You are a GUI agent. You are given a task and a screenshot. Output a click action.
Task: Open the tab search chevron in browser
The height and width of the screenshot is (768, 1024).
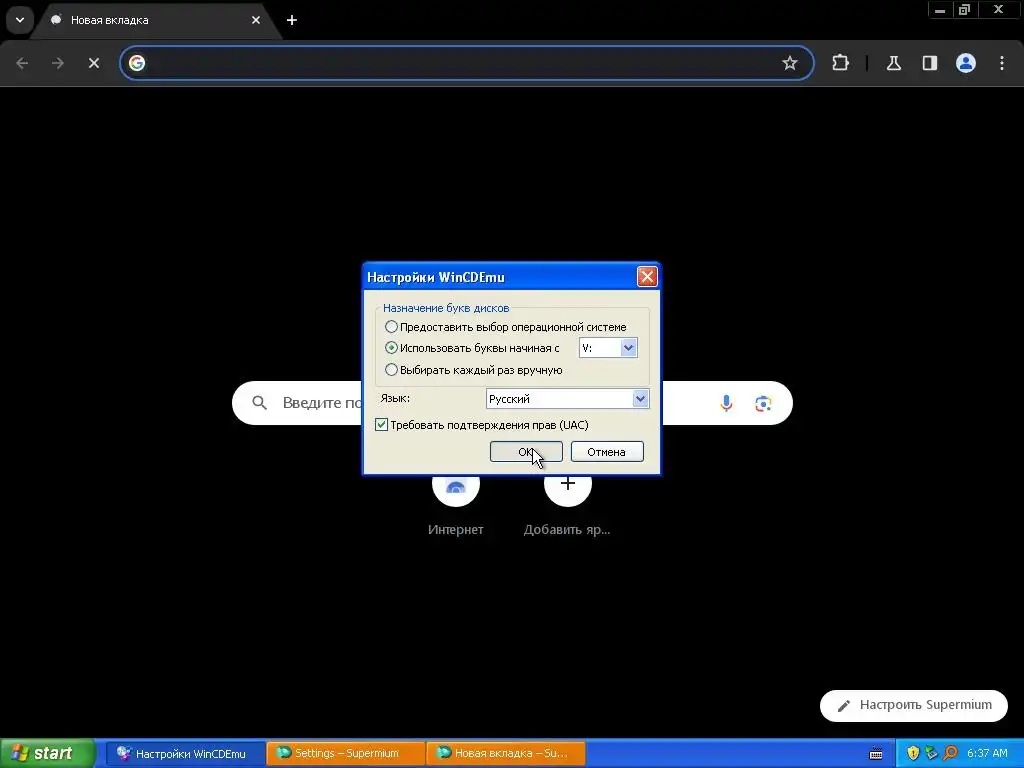click(20, 20)
